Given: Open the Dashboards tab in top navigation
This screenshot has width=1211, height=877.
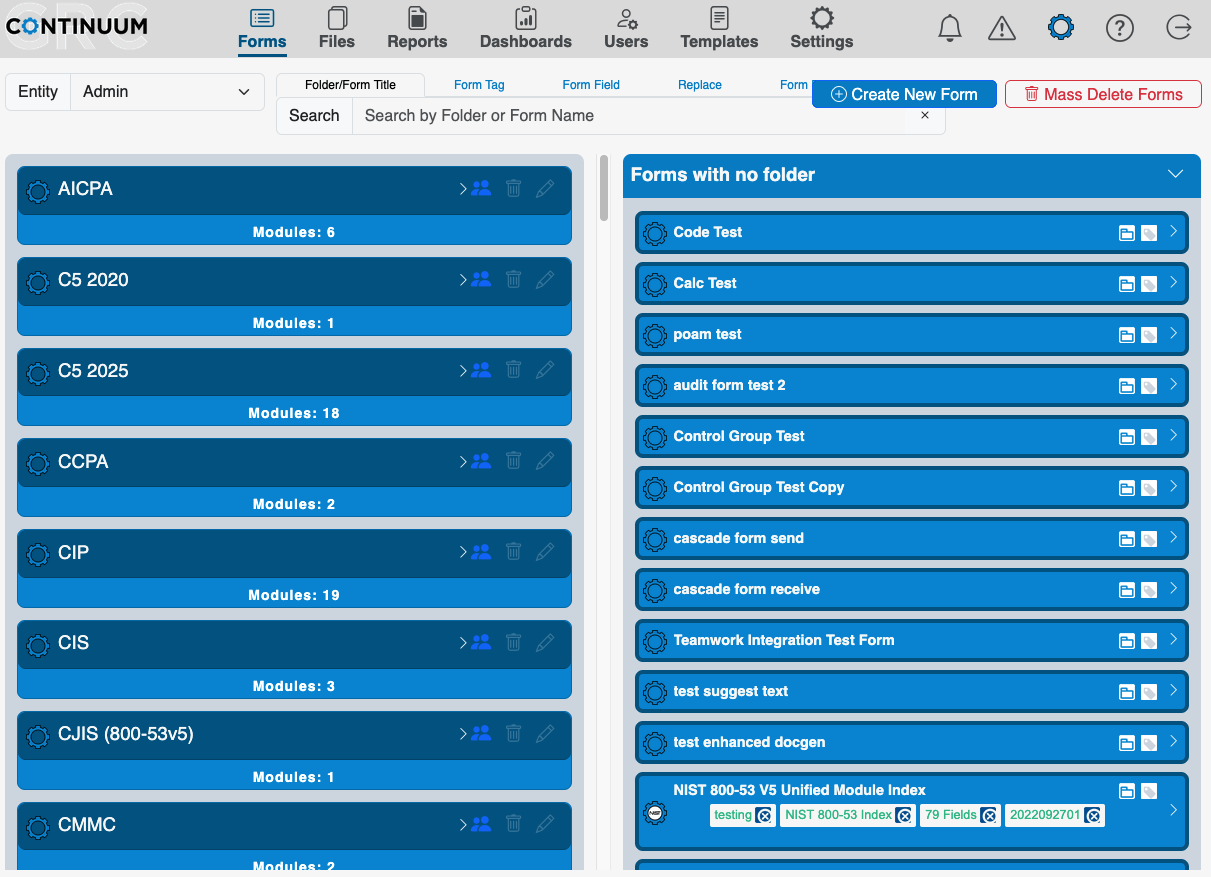Looking at the screenshot, I should point(525,28).
